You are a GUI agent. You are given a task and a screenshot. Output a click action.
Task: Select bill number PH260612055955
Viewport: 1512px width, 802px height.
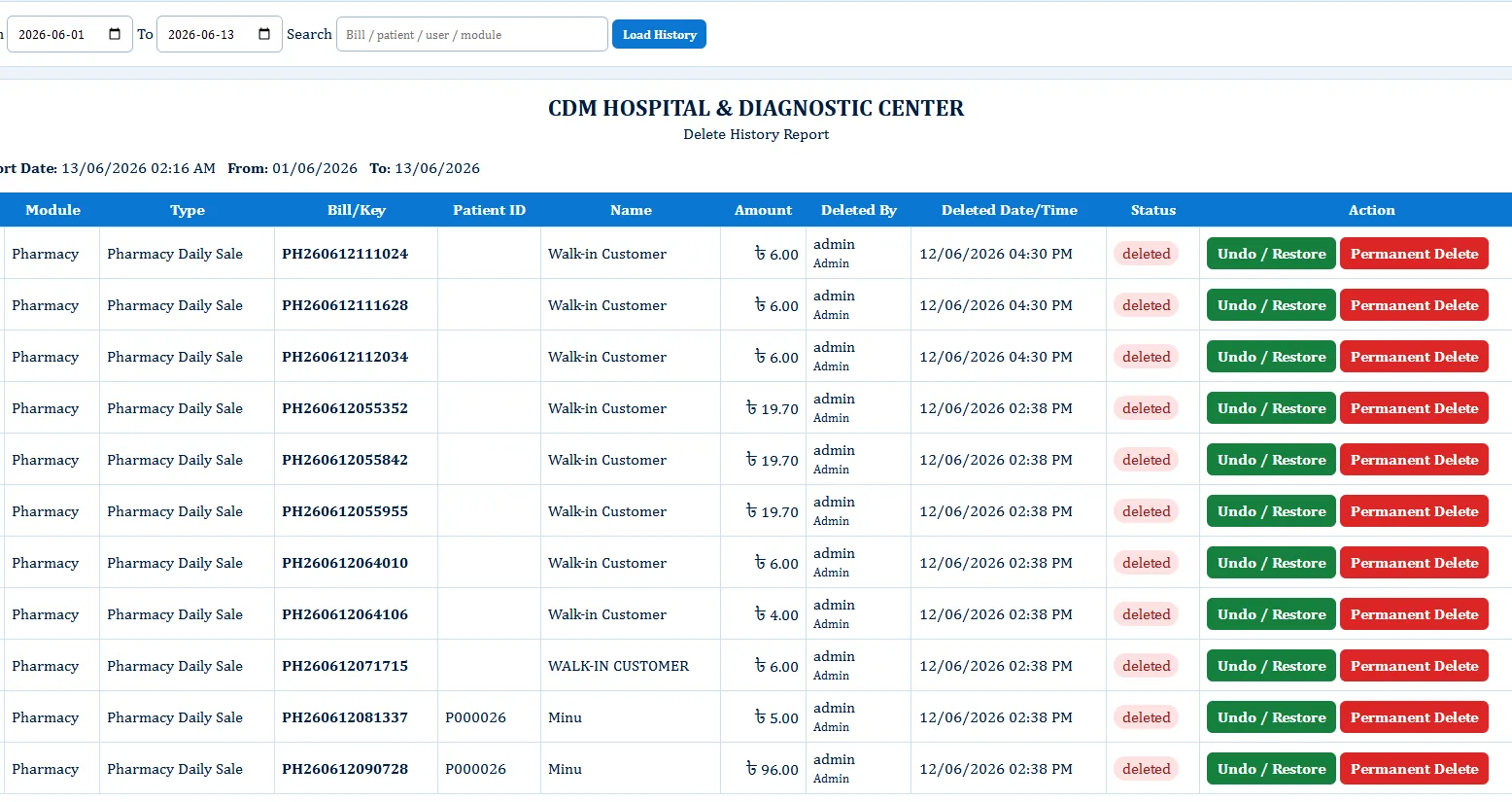pos(345,511)
